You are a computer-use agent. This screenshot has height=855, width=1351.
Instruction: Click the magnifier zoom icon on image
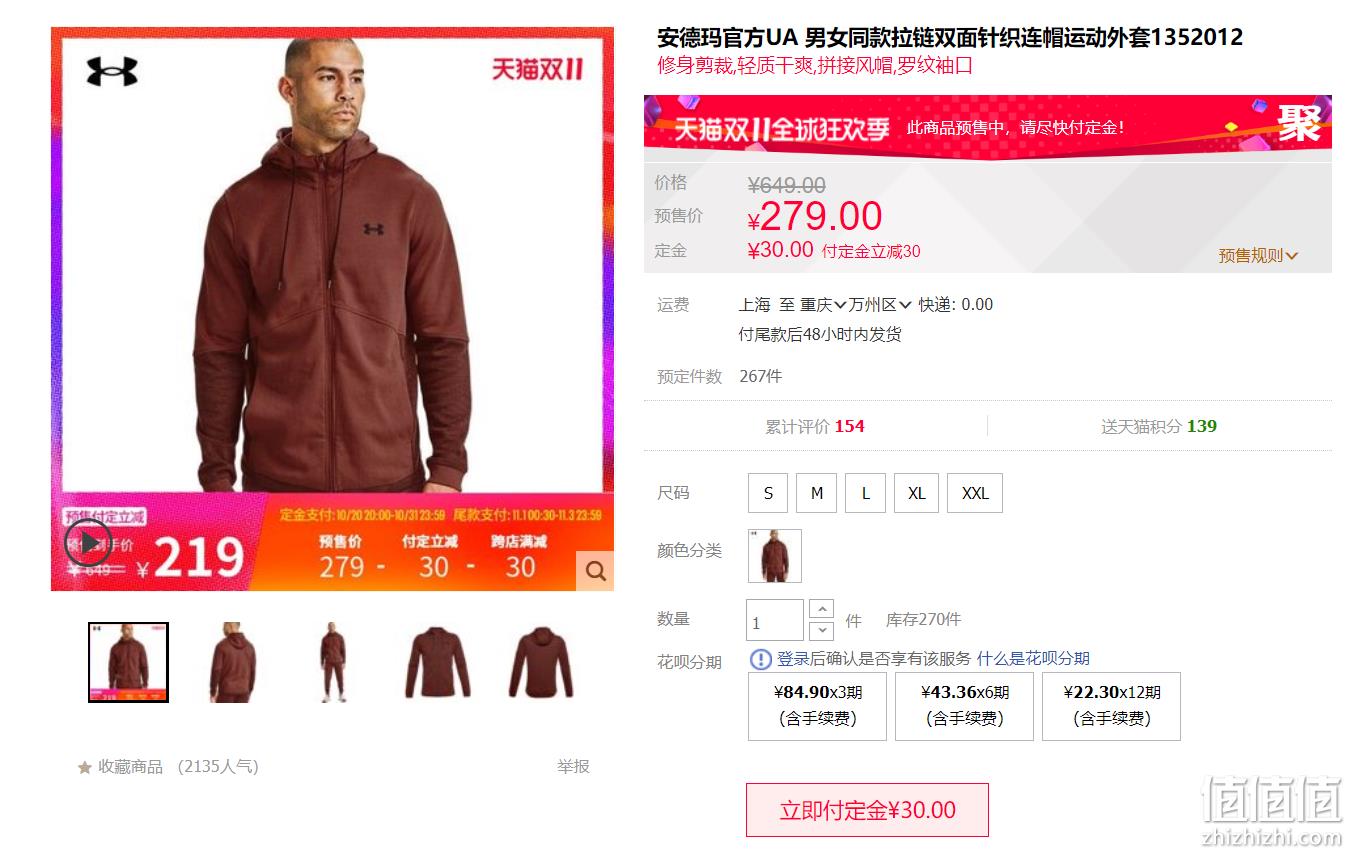point(595,571)
